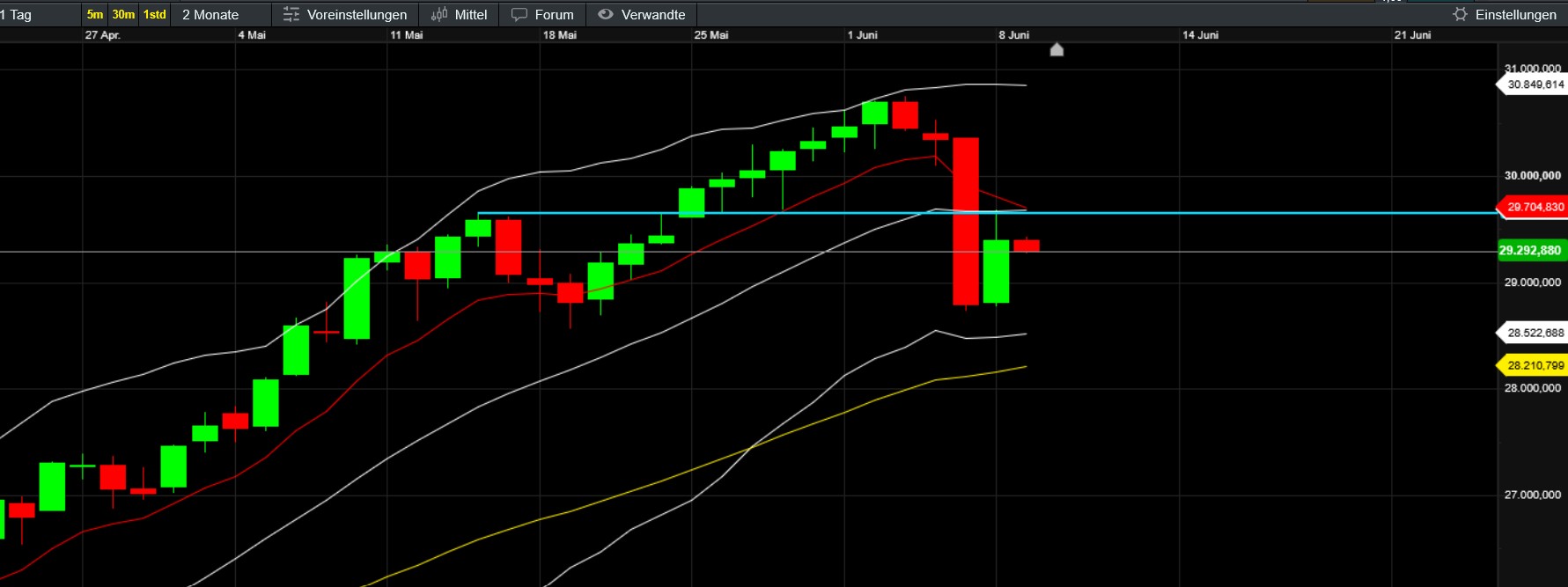Open Einstellungen settings
Viewport: 1568px width, 587px height.
pyautogui.click(x=1505, y=15)
